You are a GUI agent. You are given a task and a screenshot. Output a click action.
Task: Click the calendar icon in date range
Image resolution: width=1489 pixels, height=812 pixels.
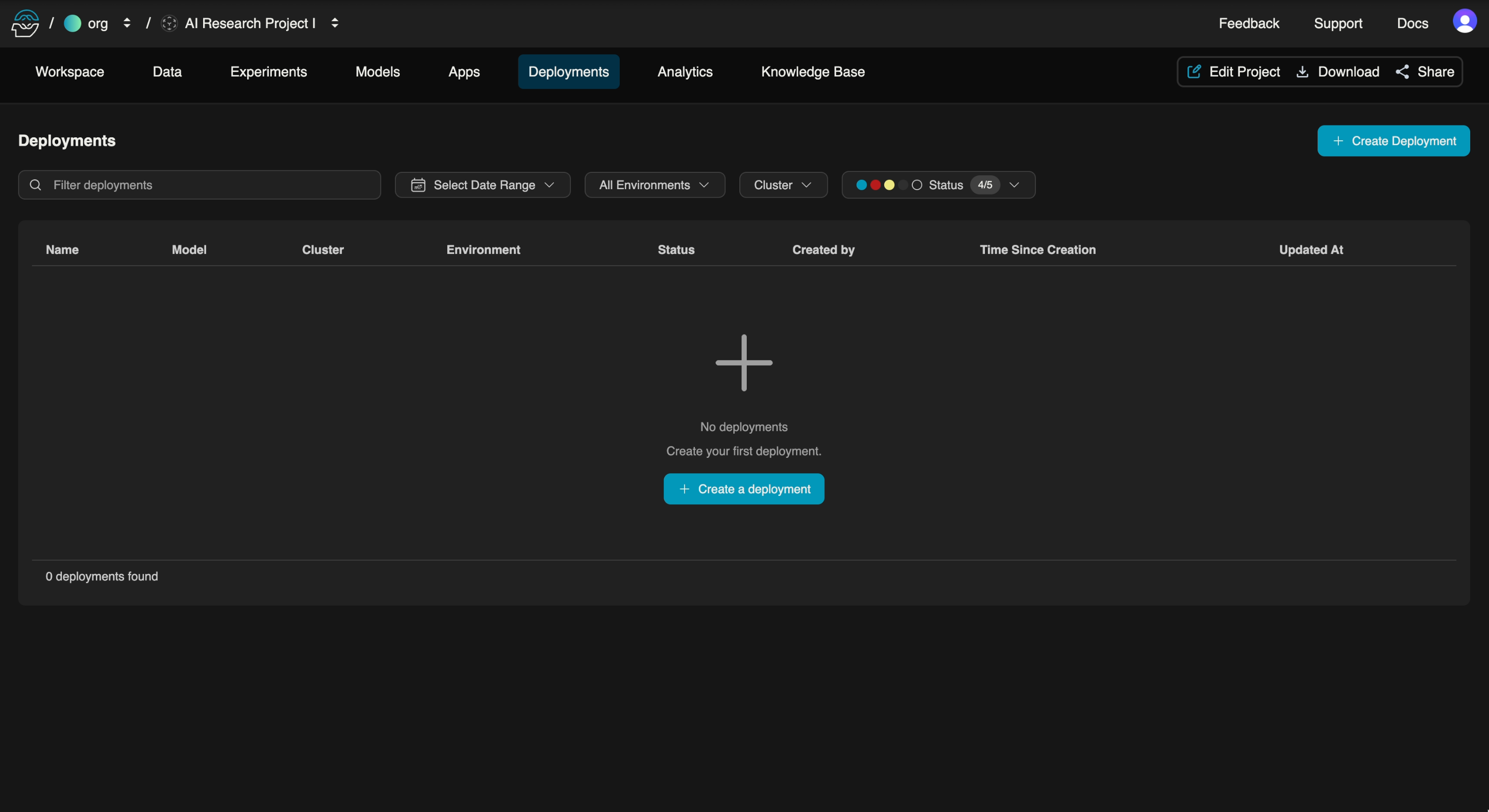418,185
